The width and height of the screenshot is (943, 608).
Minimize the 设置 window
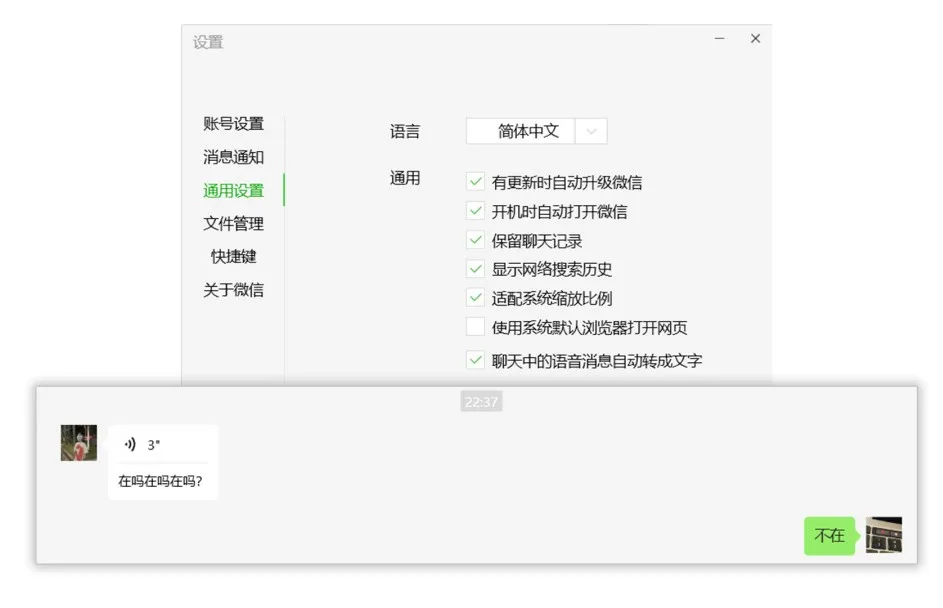point(719,38)
